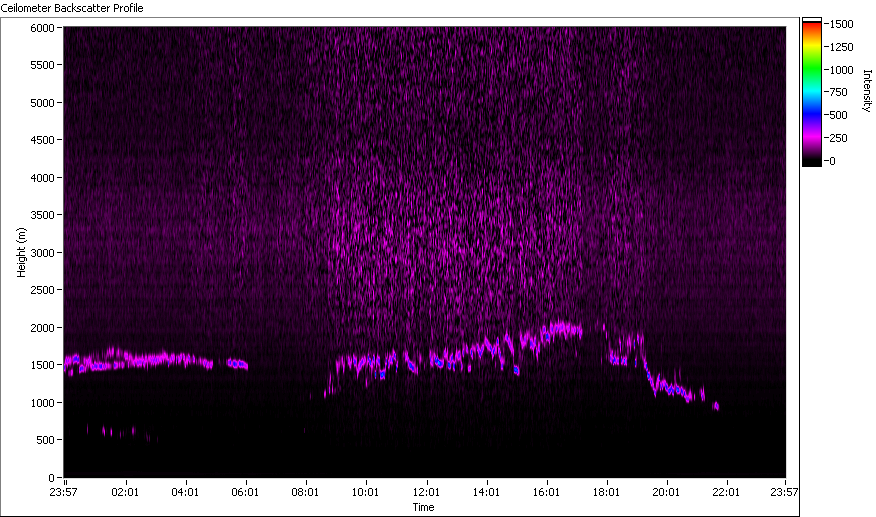Select the 1500 intensity scale label
This screenshot has height=517, width=876.
tap(842, 24)
